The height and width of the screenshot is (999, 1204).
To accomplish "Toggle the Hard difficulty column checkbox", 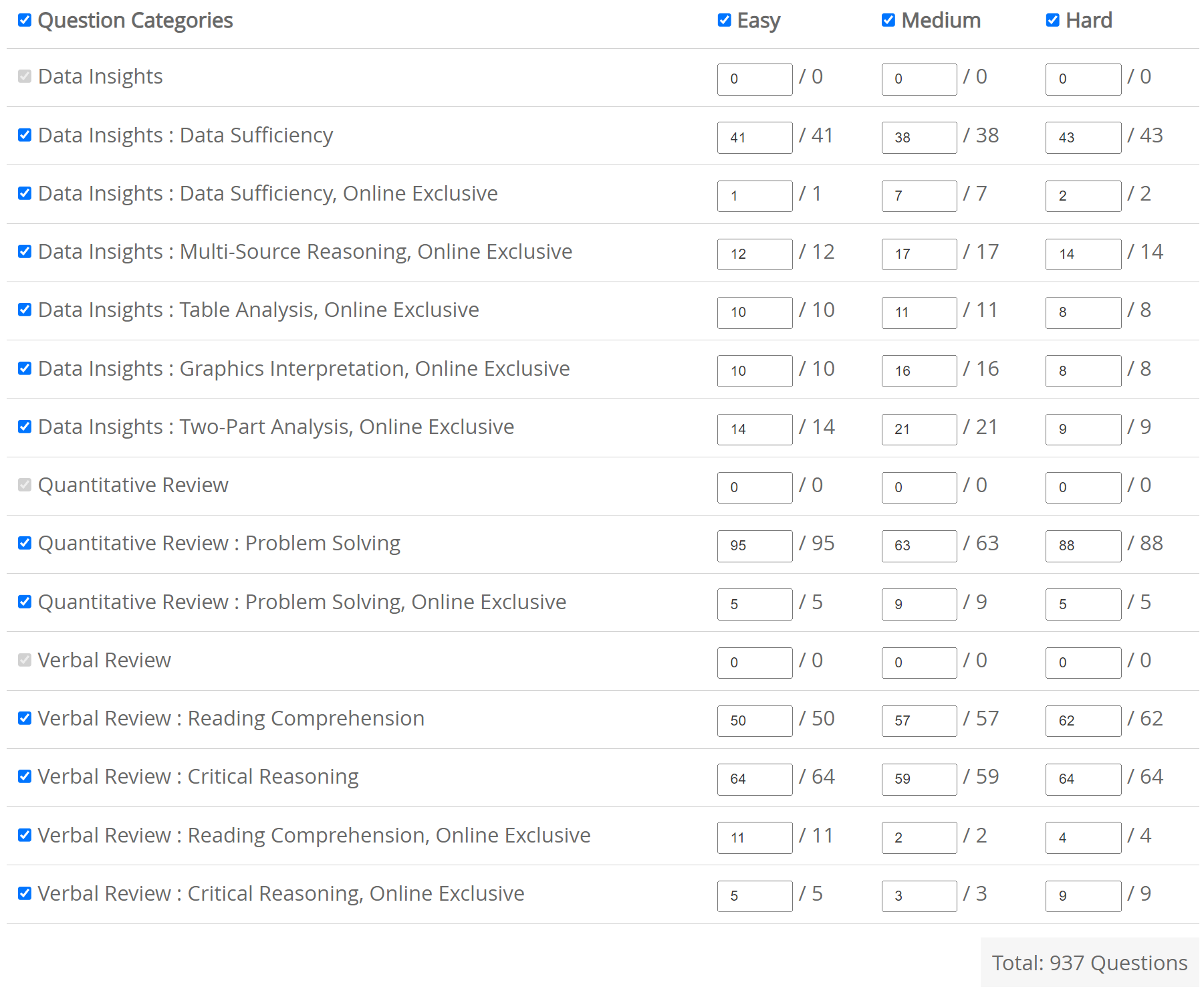I will [x=1053, y=20].
